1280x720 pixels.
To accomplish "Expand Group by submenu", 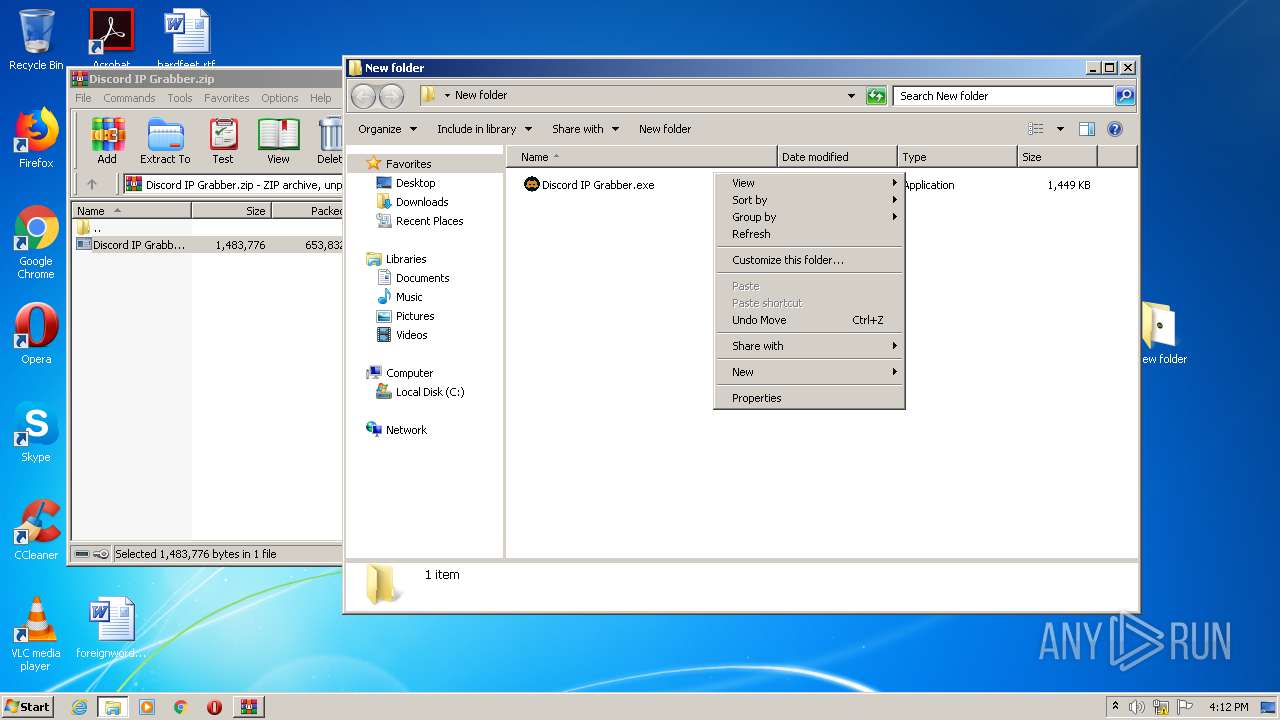I will tap(810, 217).
